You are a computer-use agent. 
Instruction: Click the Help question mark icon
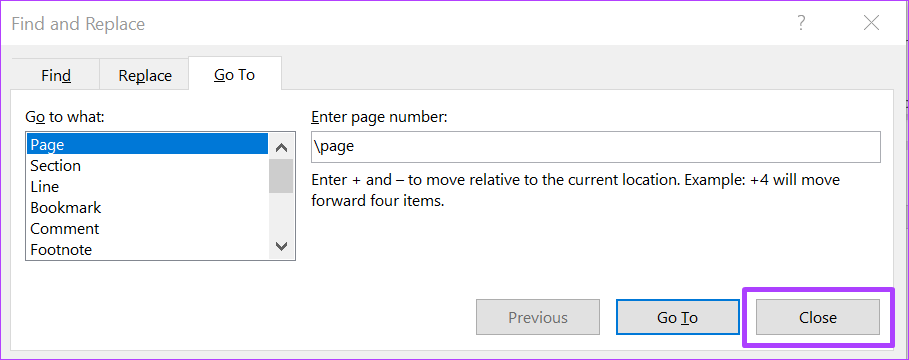pos(801,24)
